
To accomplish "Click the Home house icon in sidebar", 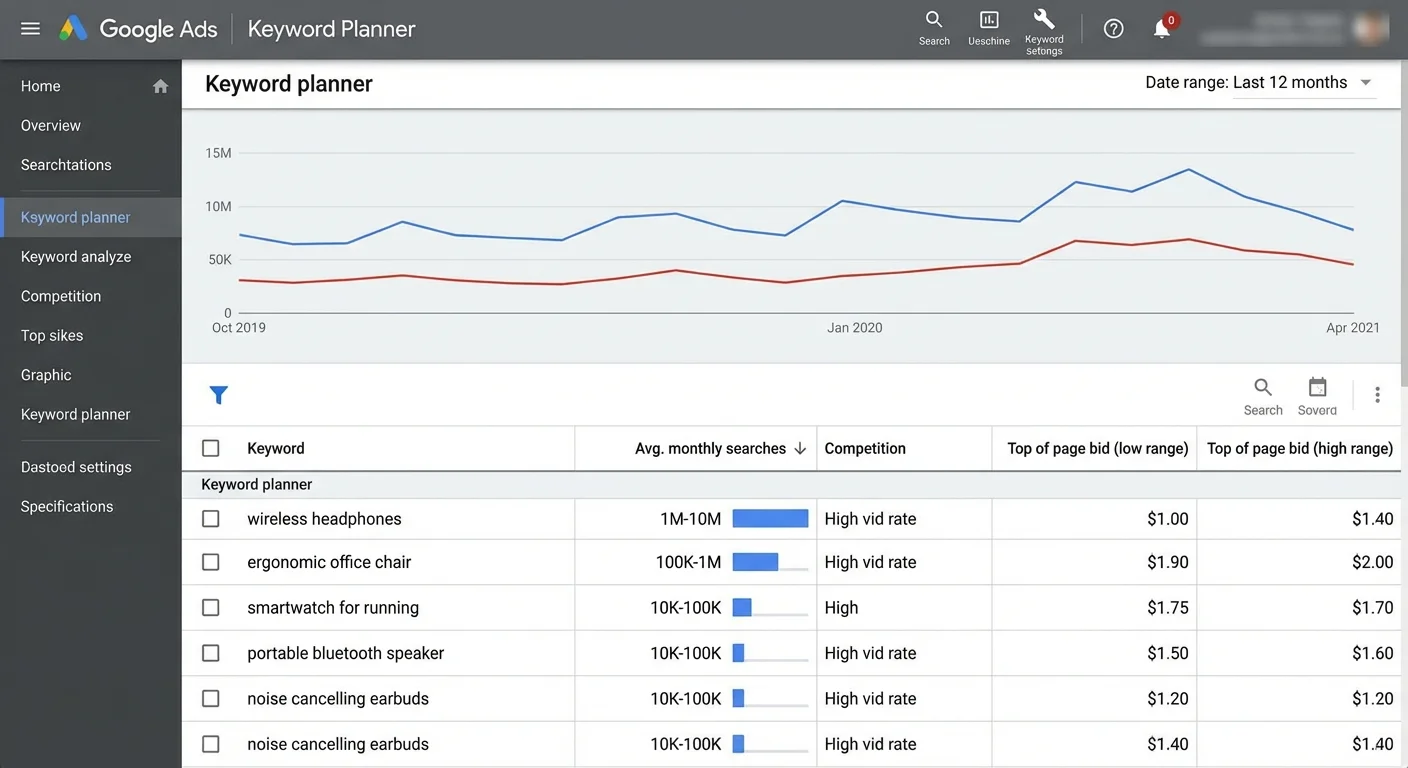I will pyautogui.click(x=160, y=86).
